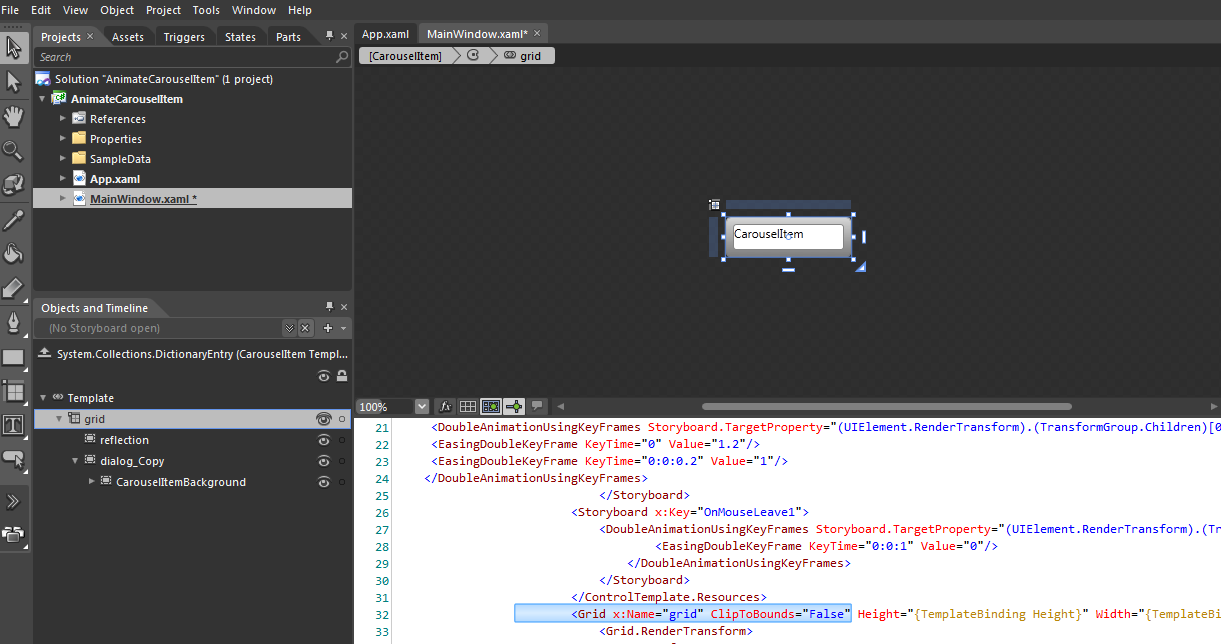Select the Eyedropper tool

pos(14,219)
